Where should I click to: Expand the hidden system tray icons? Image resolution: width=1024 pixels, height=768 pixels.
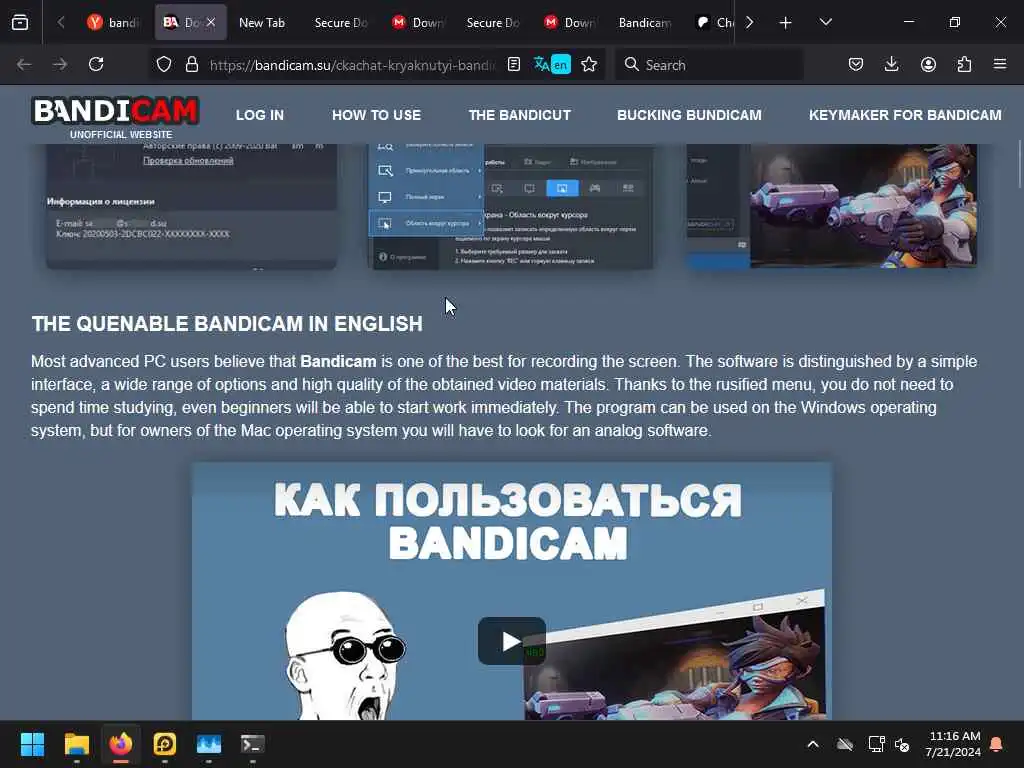coord(813,744)
